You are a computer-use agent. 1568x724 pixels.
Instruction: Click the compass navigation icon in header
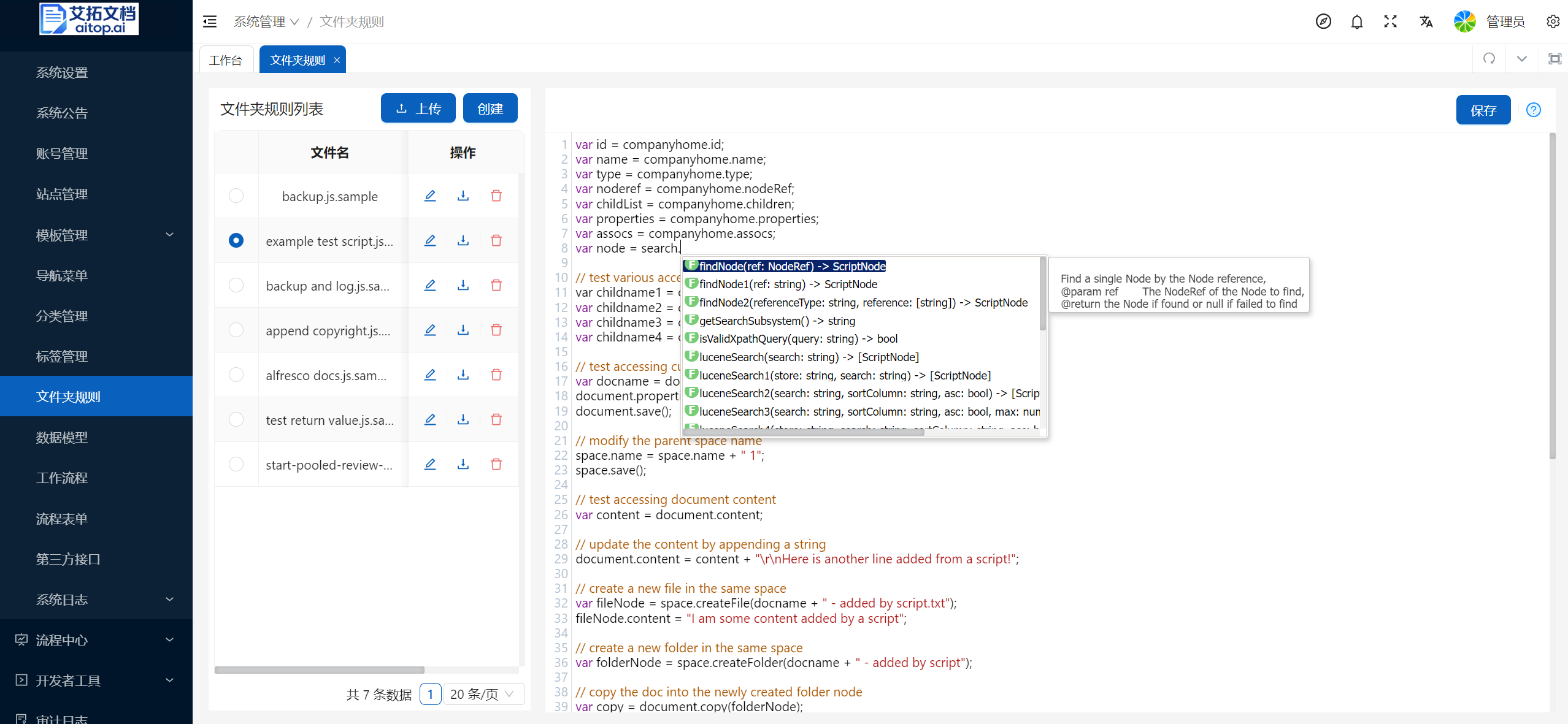1323,22
